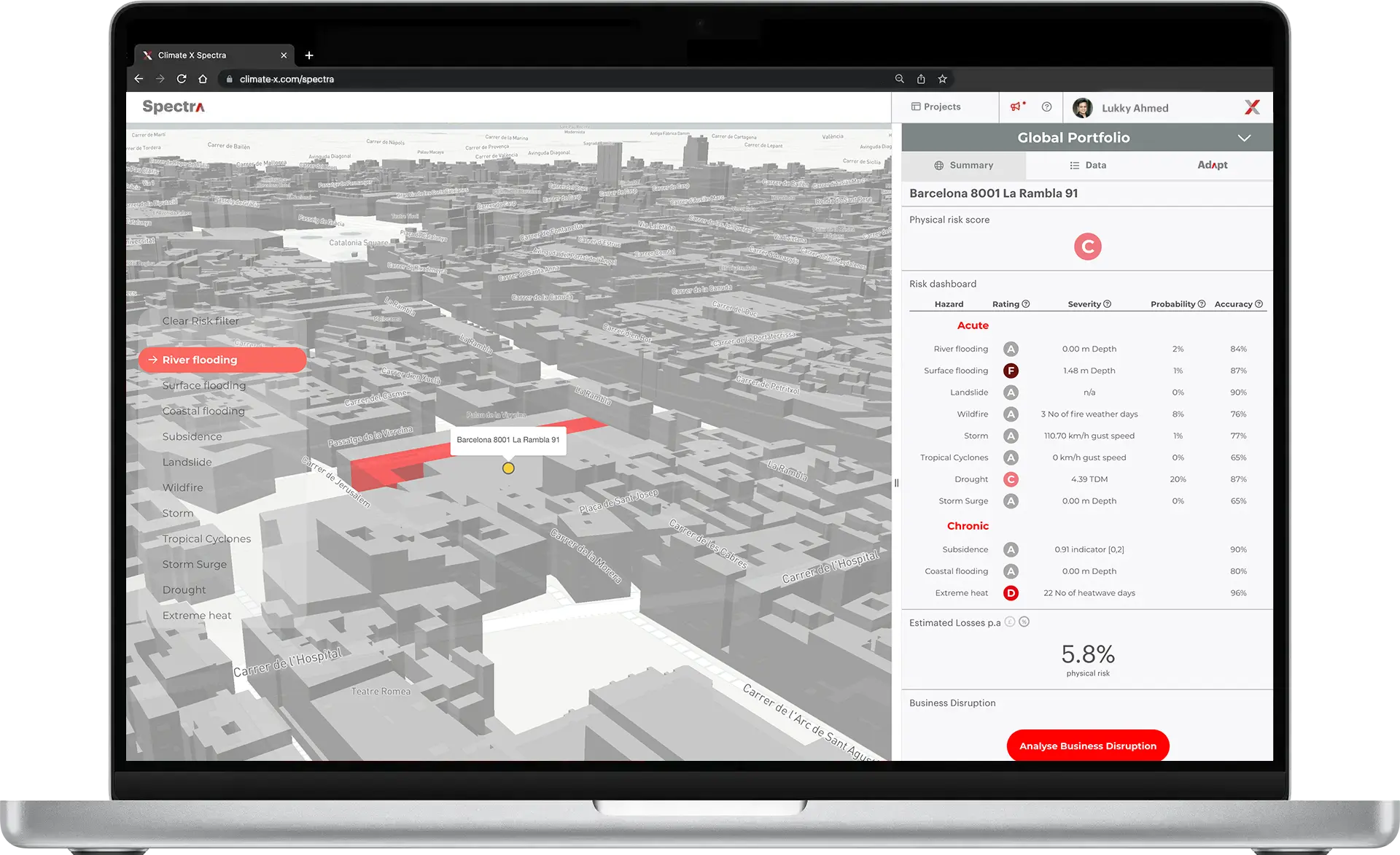Switch to the Adapt tab

[1212, 166]
